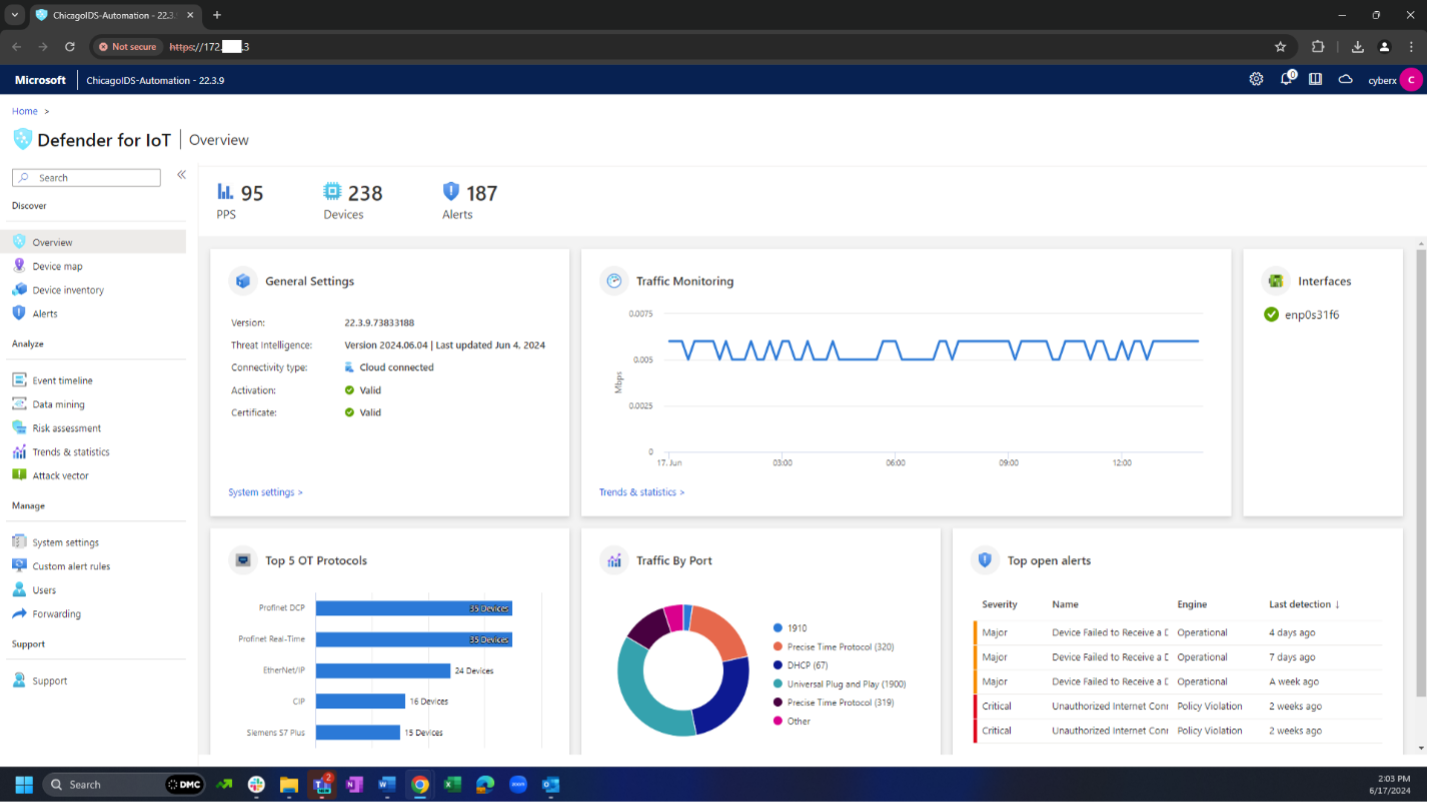Click the Profinet DCP bar
1430x806 pixels.
coord(414,608)
